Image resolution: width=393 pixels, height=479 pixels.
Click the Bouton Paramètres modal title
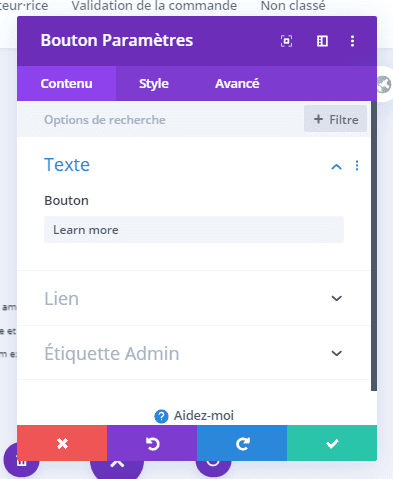click(x=117, y=40)
